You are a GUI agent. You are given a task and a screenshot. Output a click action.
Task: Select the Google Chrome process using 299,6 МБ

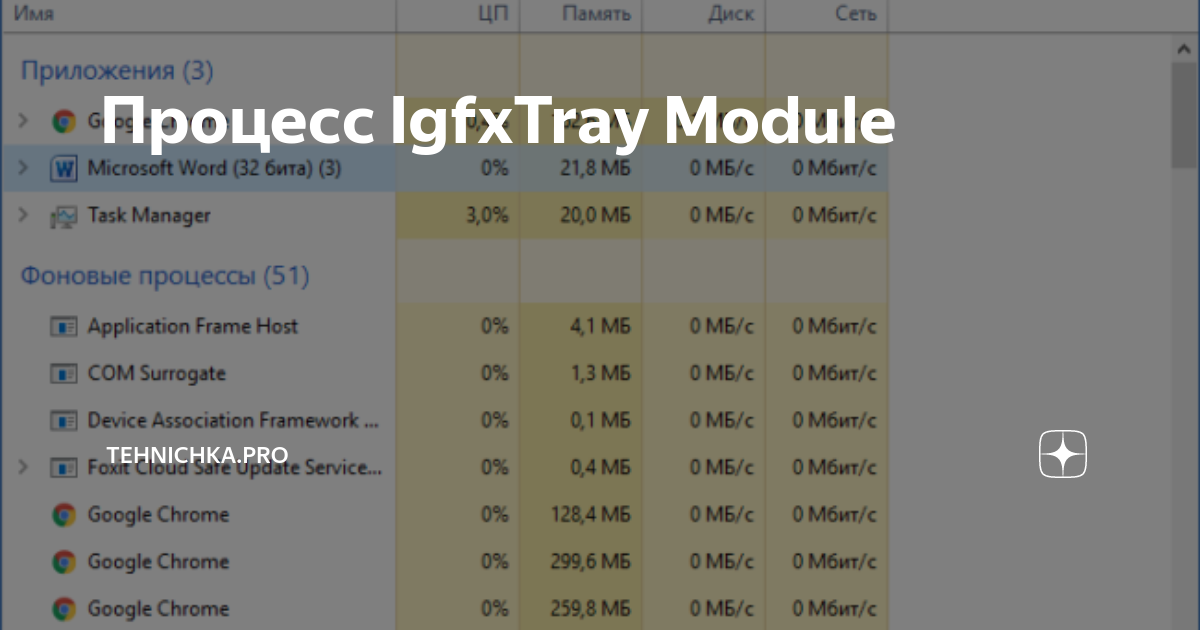point(158,561)
